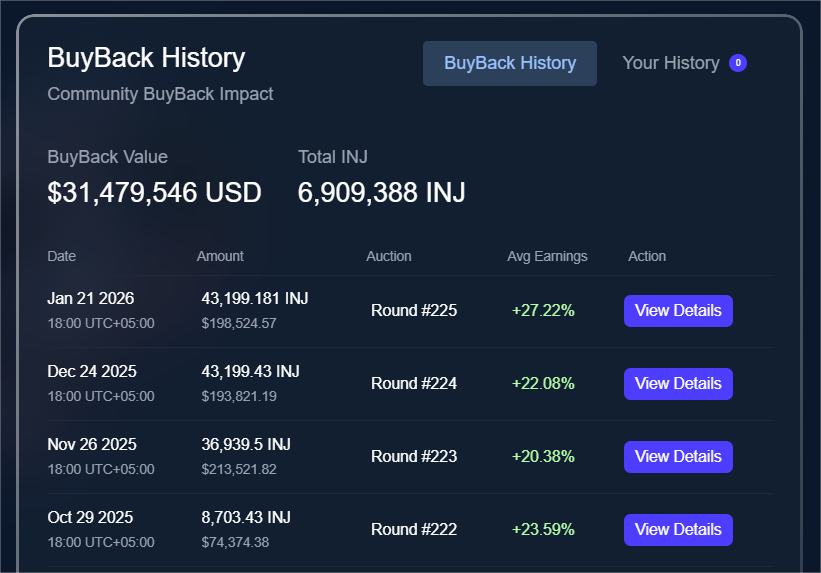Click the 6,909,388 INJ total
This screenshot has height=573, width=821.
(x=381, y=192)
